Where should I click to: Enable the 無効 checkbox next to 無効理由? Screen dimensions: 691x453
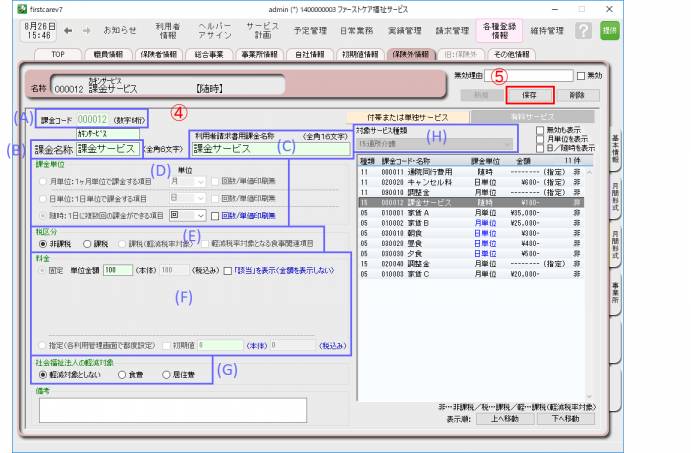[582, 77]
